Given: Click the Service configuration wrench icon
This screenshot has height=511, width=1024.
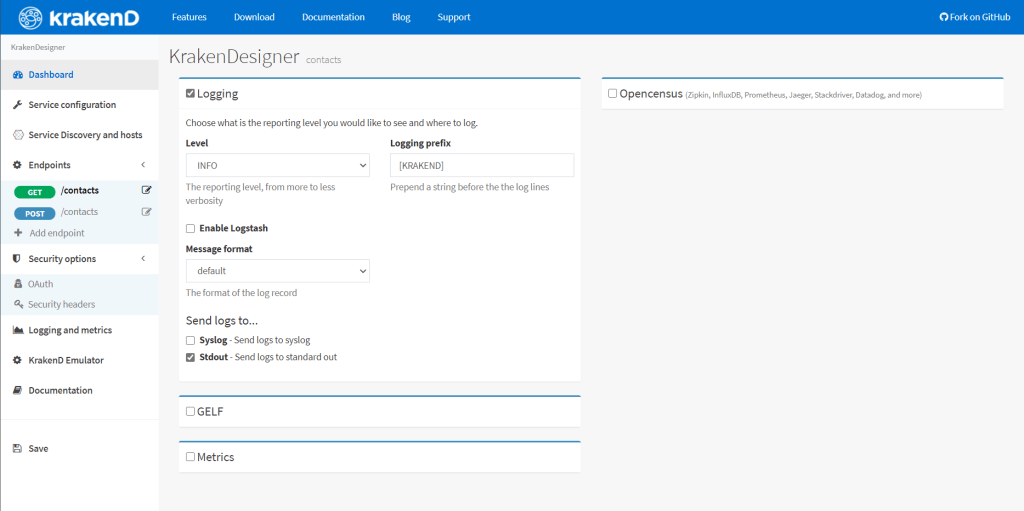Looking at the screenshot, I should click(x=18, y=105).
